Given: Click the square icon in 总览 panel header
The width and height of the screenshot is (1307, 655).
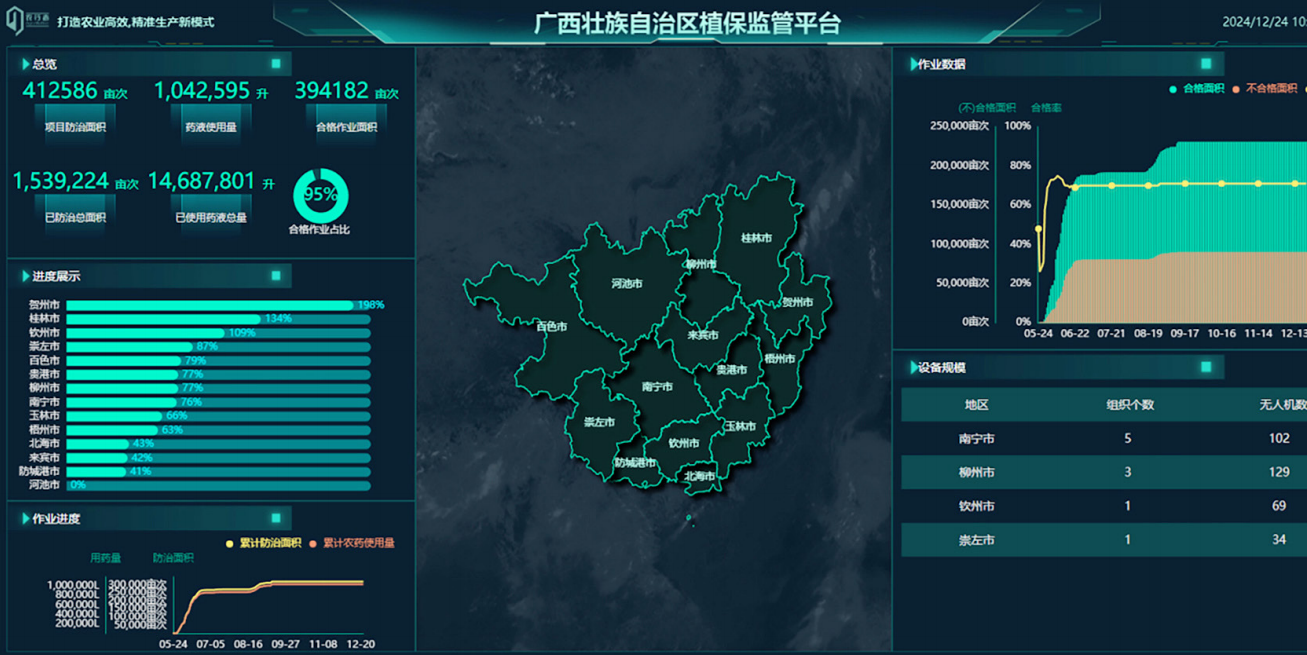Looking at the screenshot, I should [x=276, y=64].
